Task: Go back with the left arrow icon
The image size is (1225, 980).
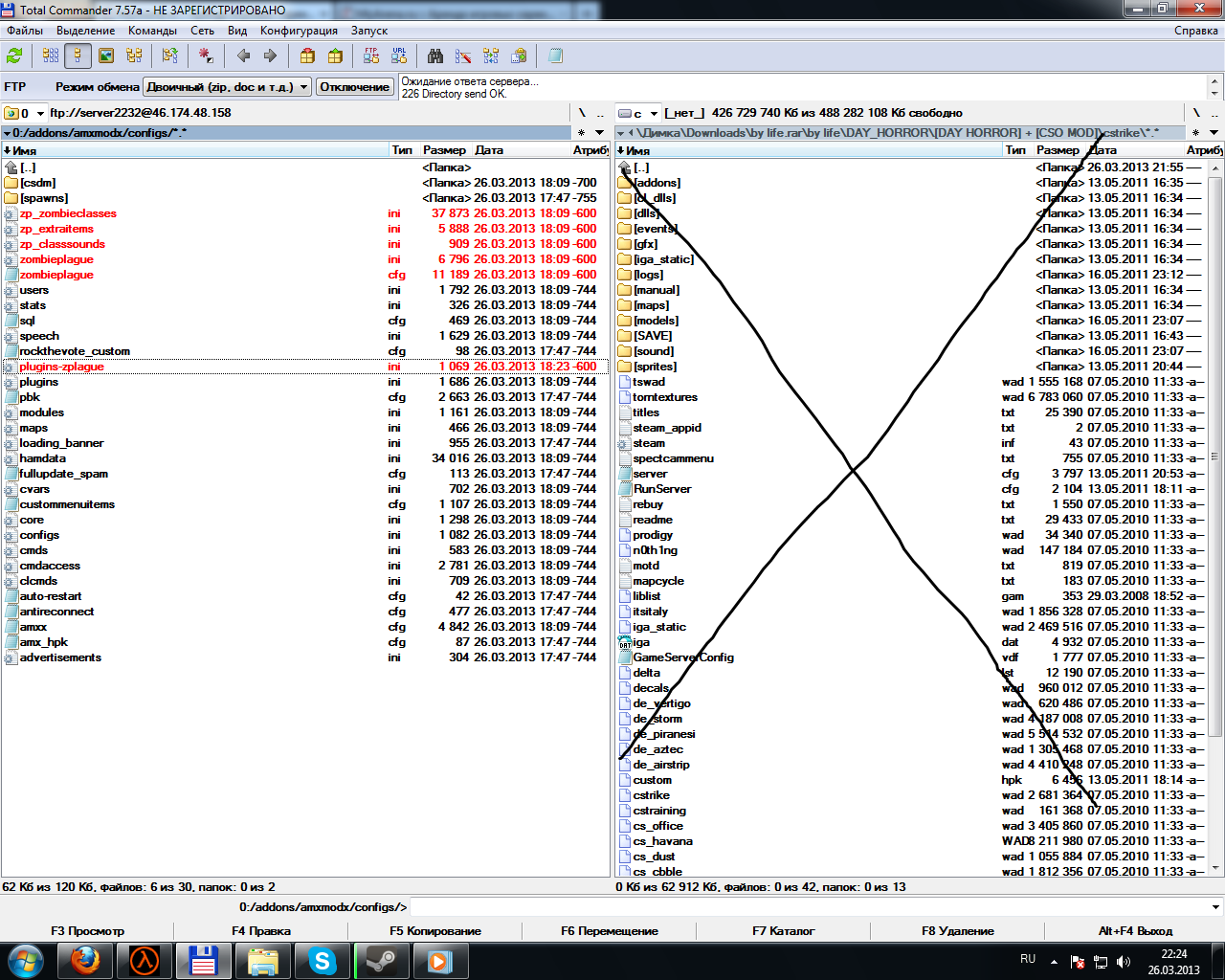Action: [244, 56]
